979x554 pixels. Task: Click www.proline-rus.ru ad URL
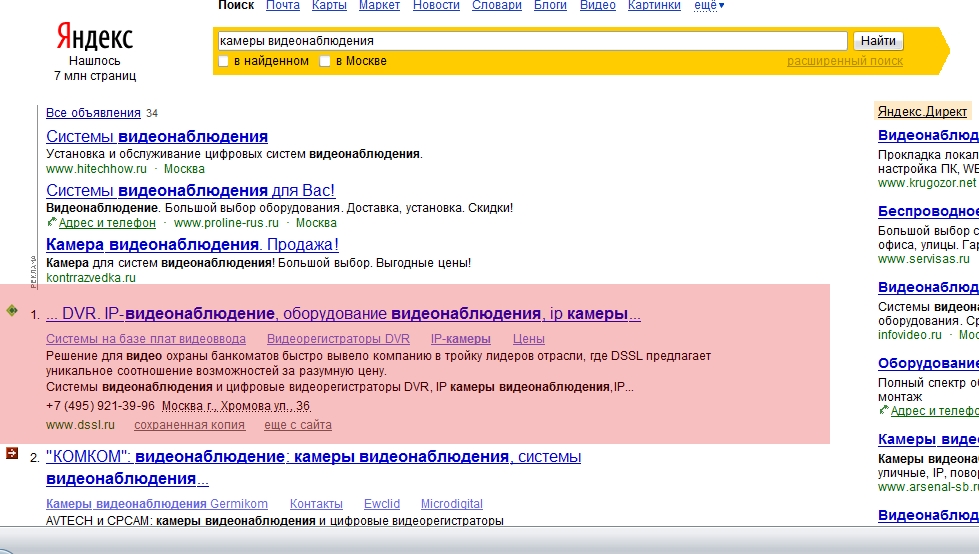226,223
